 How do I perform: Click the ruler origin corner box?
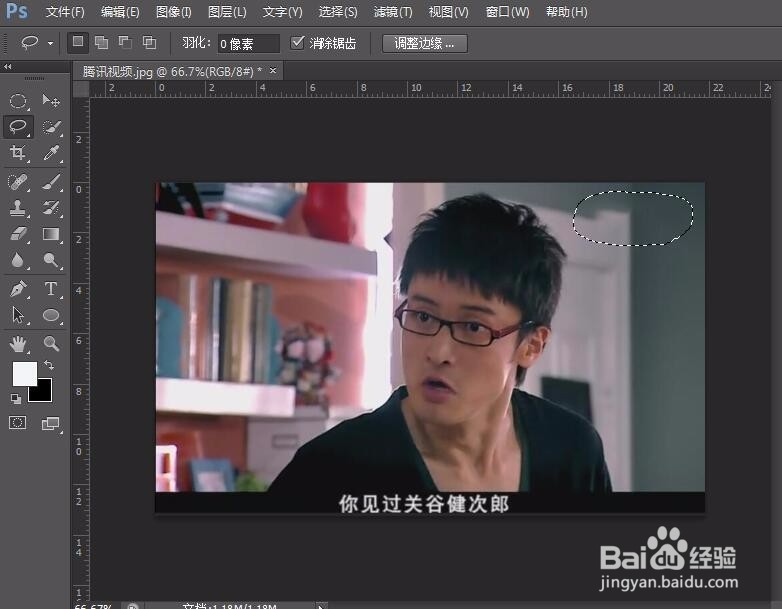[81, 89]
